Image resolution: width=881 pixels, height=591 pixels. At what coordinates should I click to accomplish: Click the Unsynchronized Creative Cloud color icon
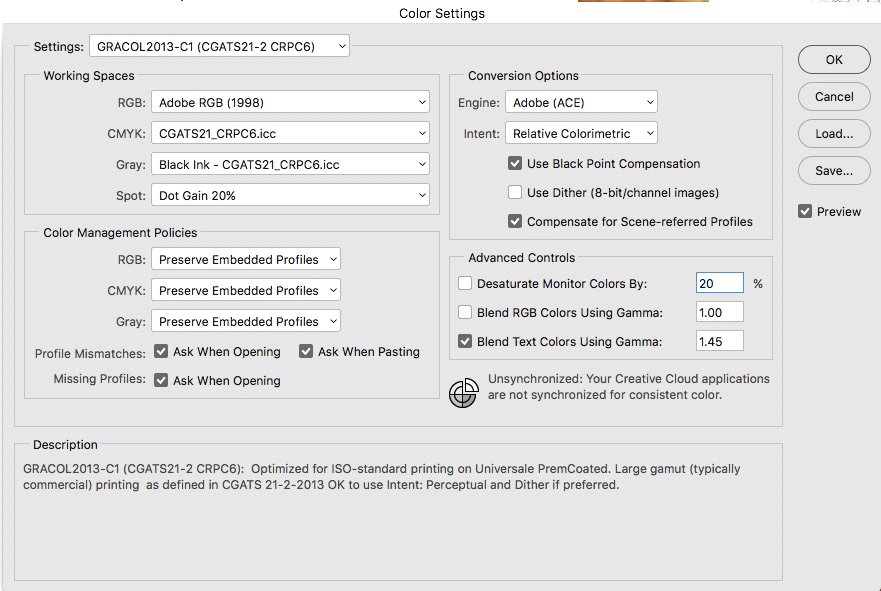tap(463, 393)
